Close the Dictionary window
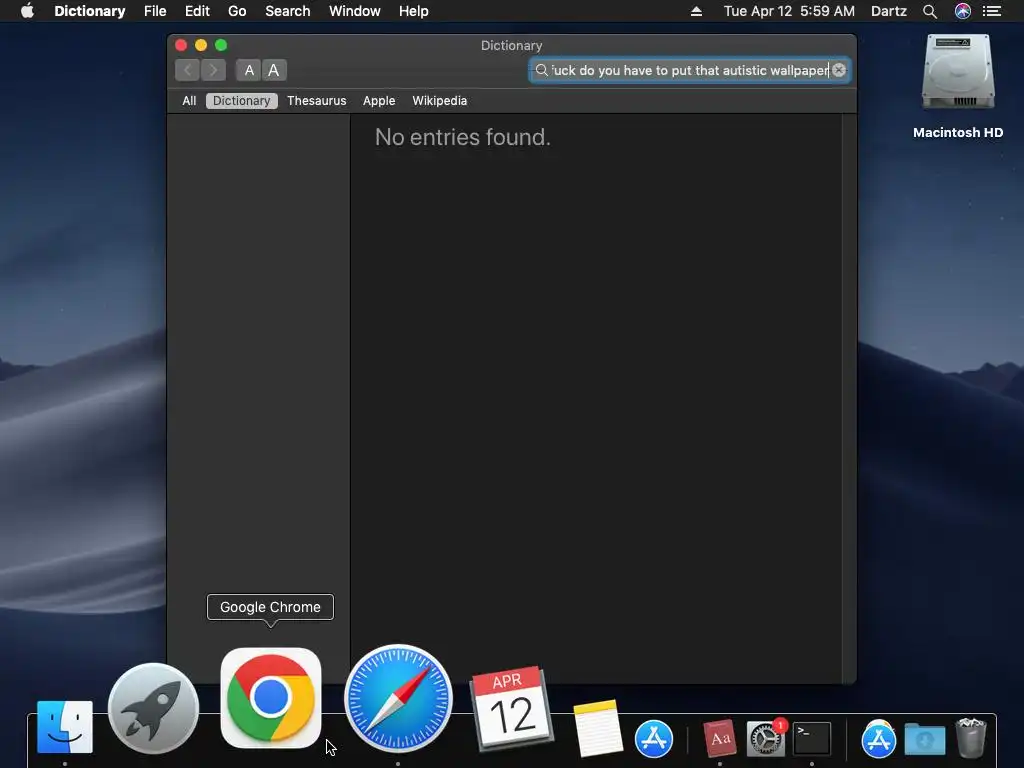Screen dimensions: 1024x768 [181, 45]
